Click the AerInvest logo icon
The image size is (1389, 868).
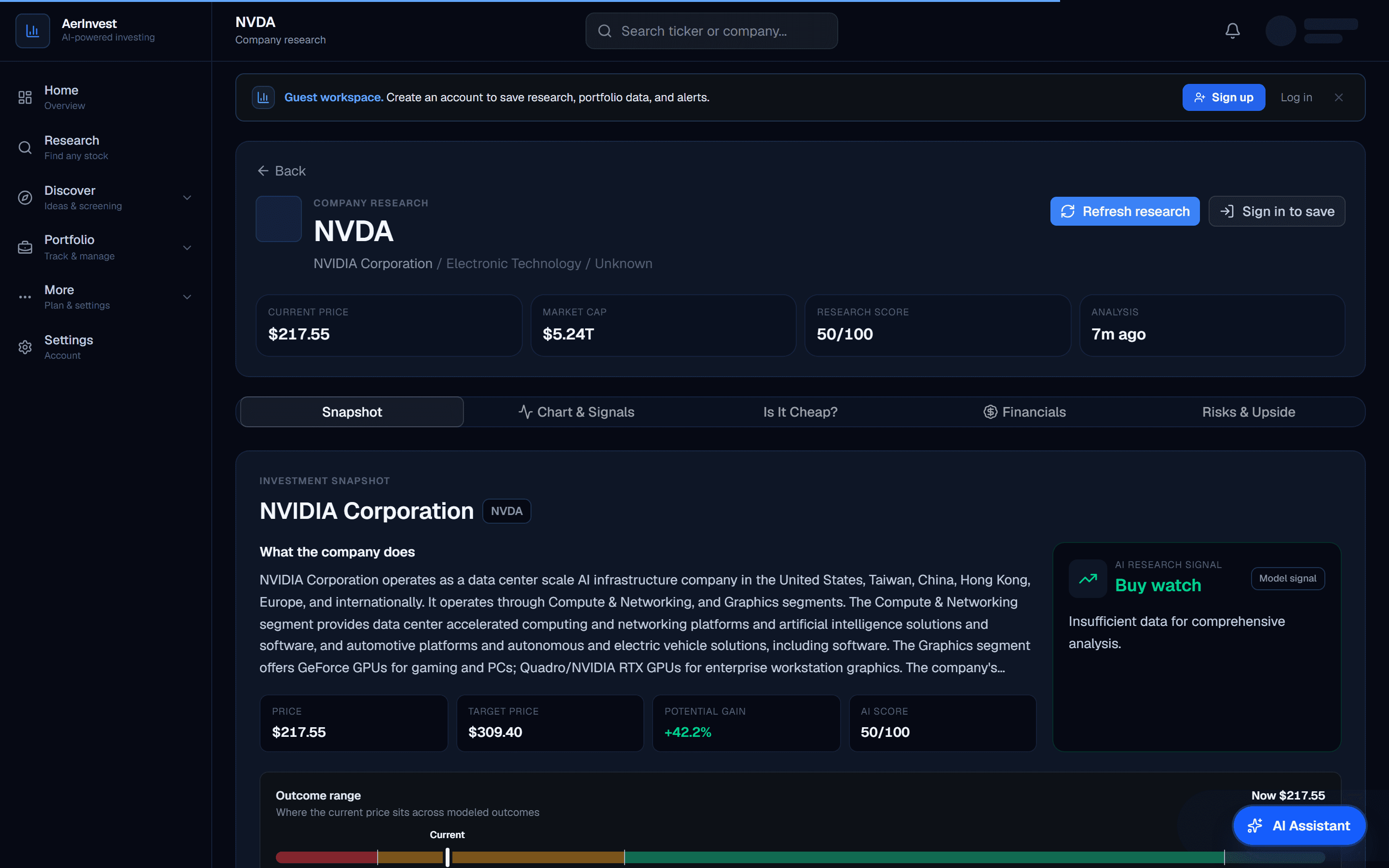pos(33,30)
